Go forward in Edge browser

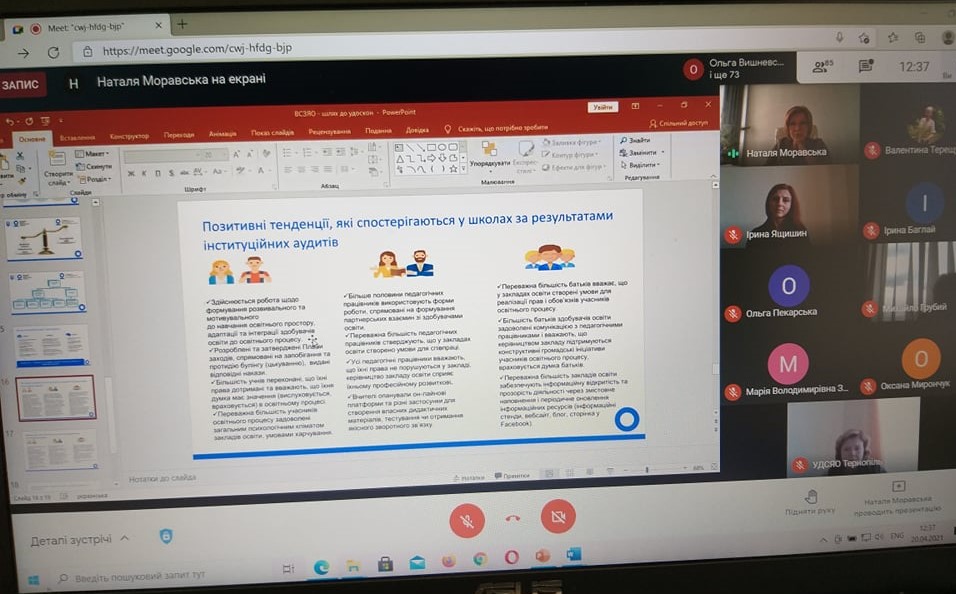(23, 53)
